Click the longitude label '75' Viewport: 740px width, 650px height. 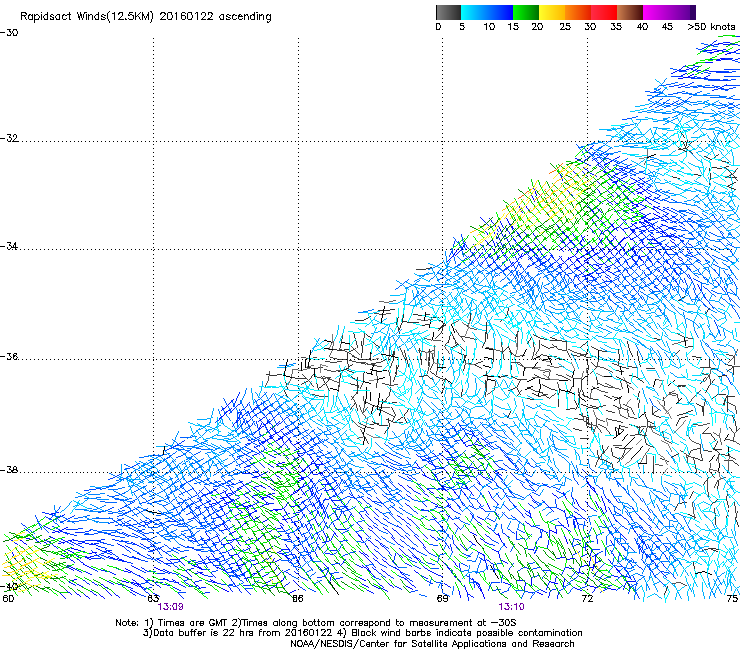[x=732, y=599]
